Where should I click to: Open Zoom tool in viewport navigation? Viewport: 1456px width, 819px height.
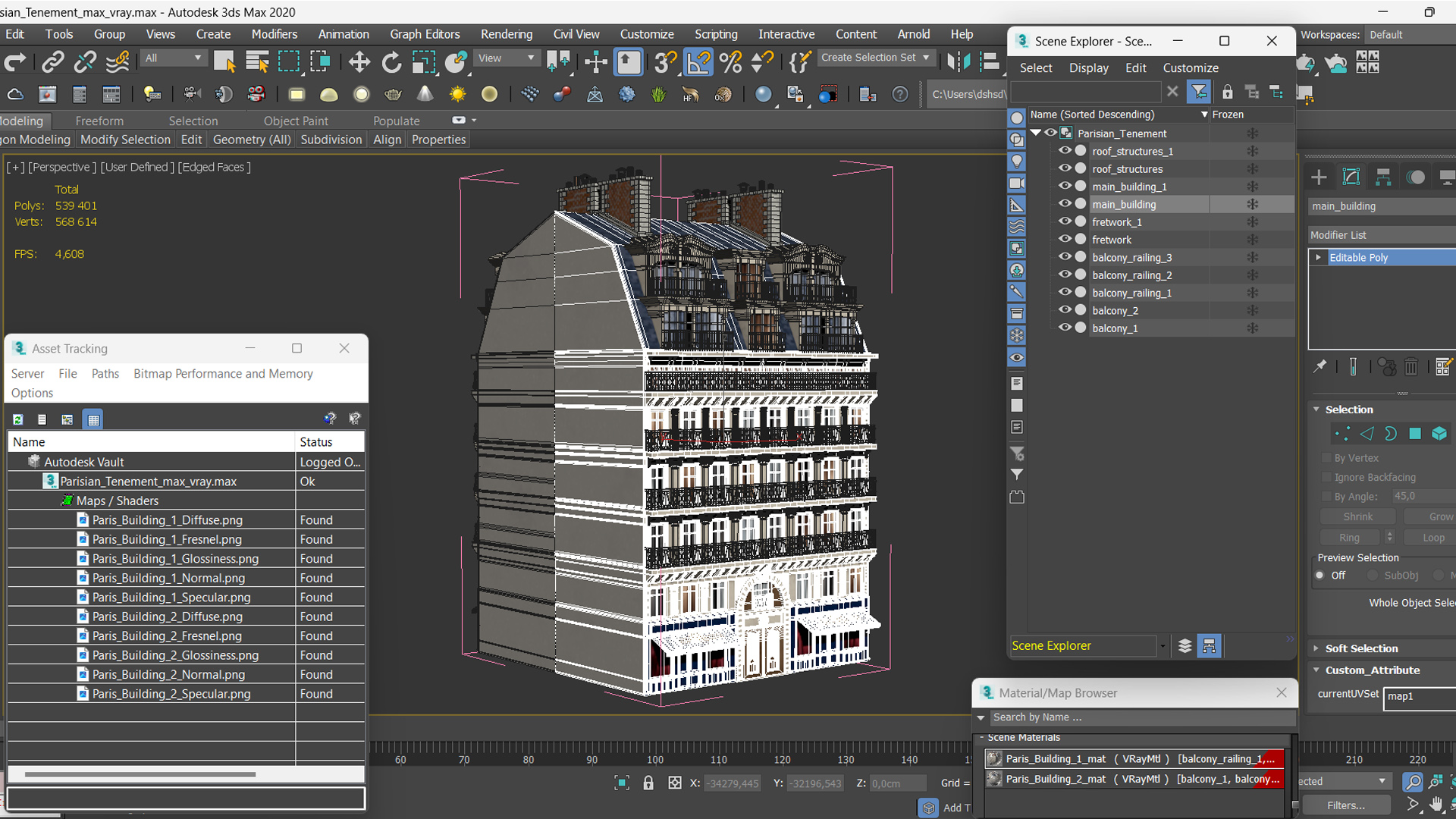[1412, 781]
